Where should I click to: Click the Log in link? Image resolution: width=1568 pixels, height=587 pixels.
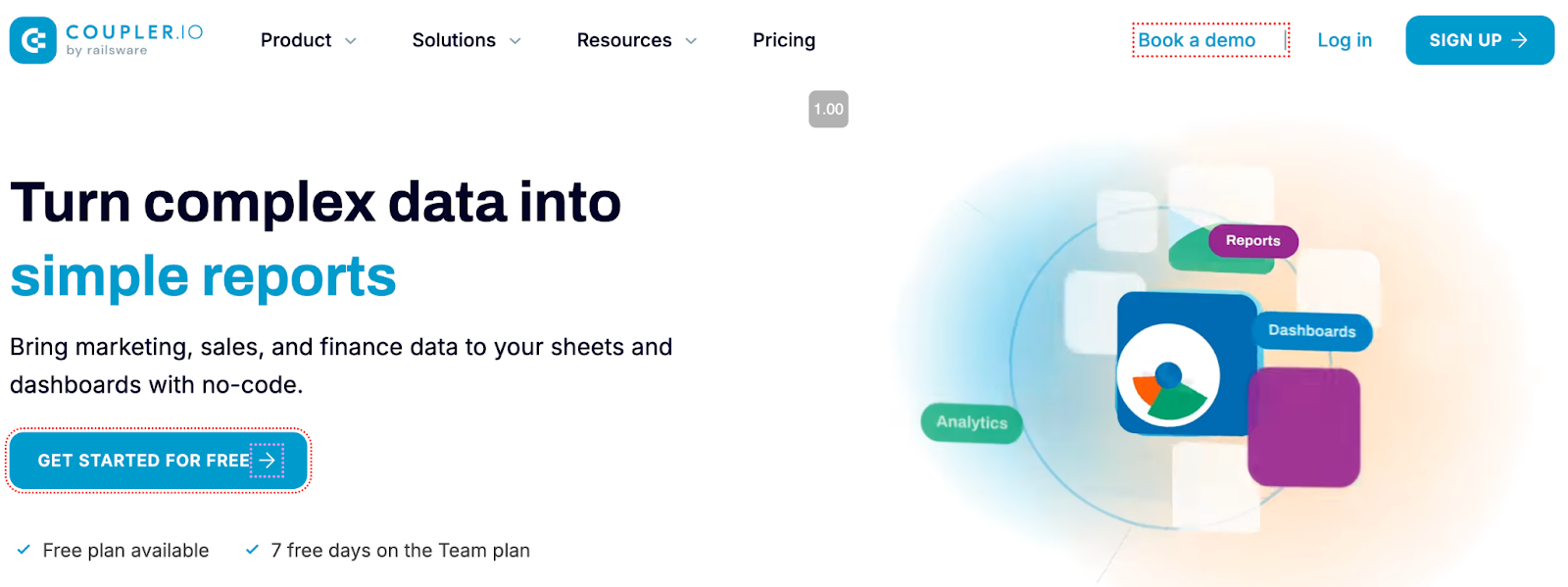click(1345, 40)
